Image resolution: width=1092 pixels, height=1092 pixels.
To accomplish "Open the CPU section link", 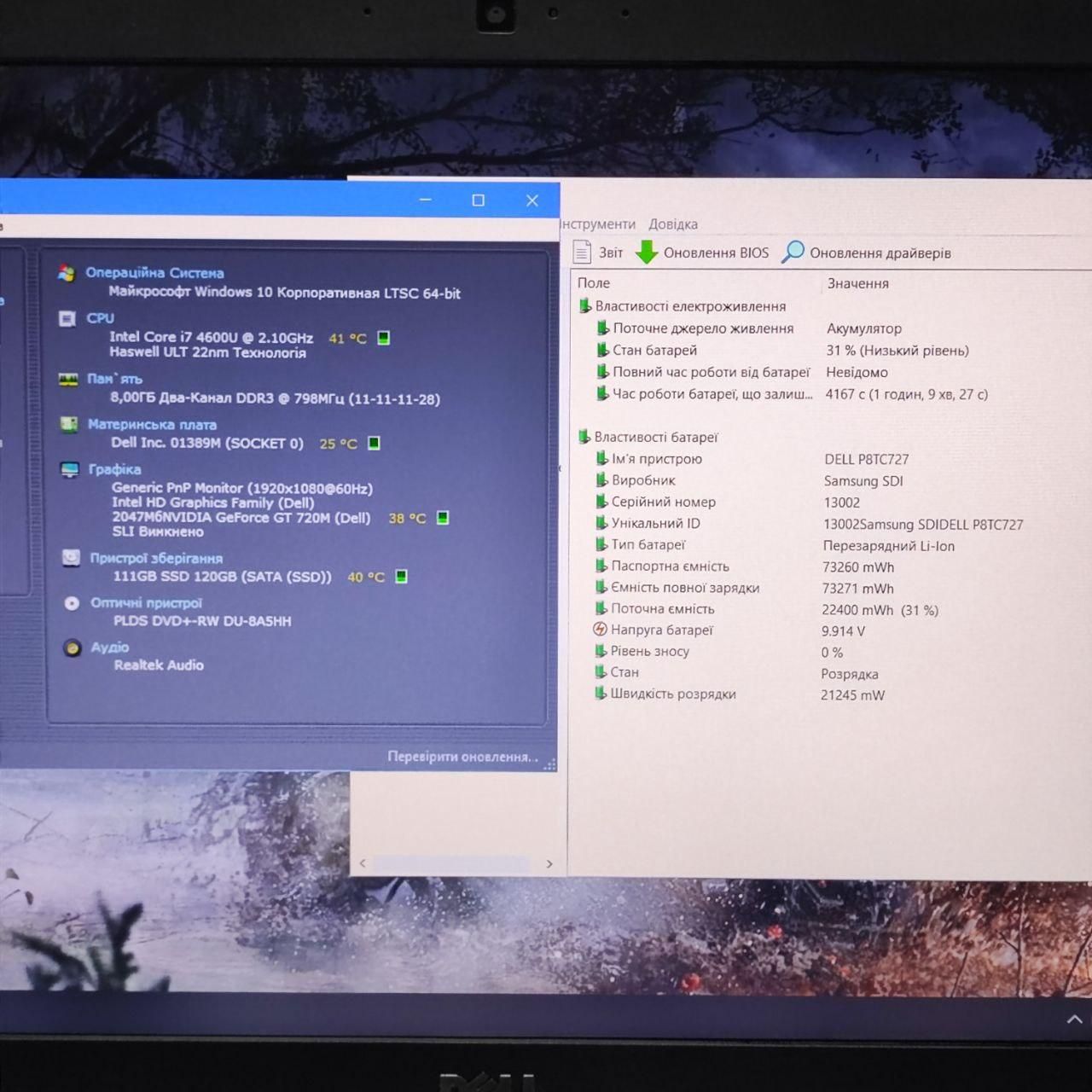I will point(100,318).
